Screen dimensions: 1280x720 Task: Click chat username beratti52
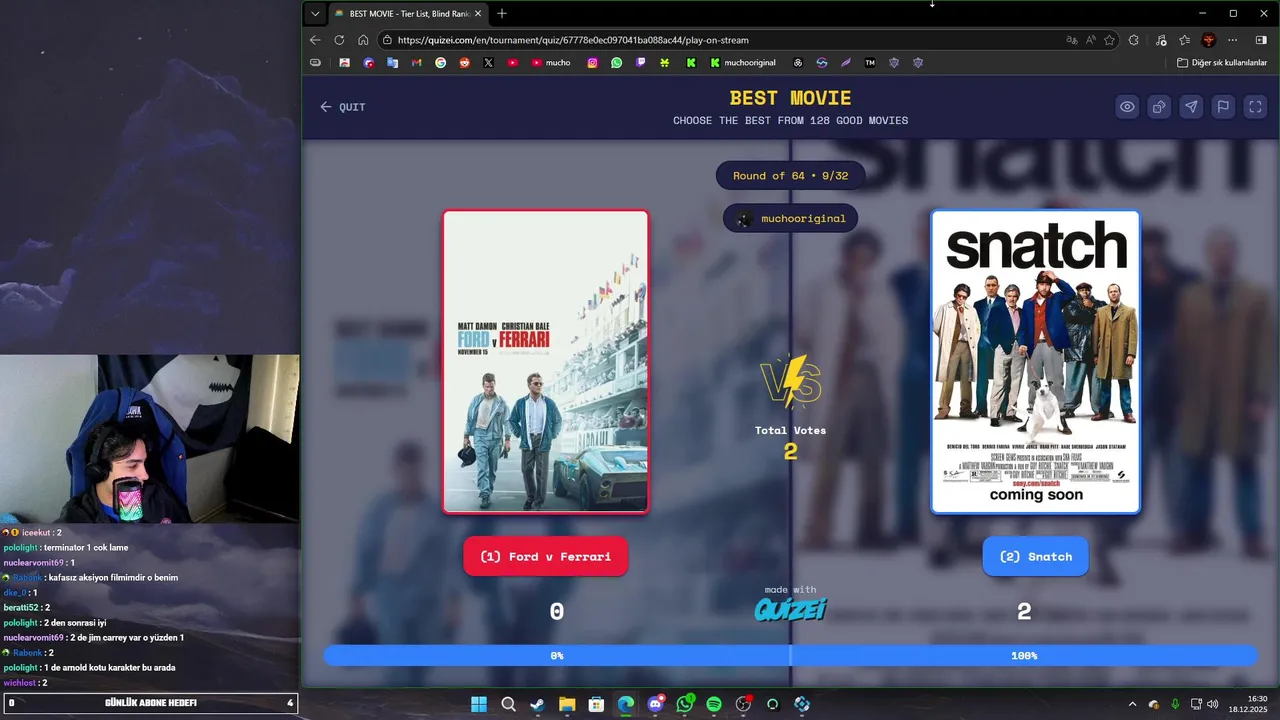coord(19,608)
